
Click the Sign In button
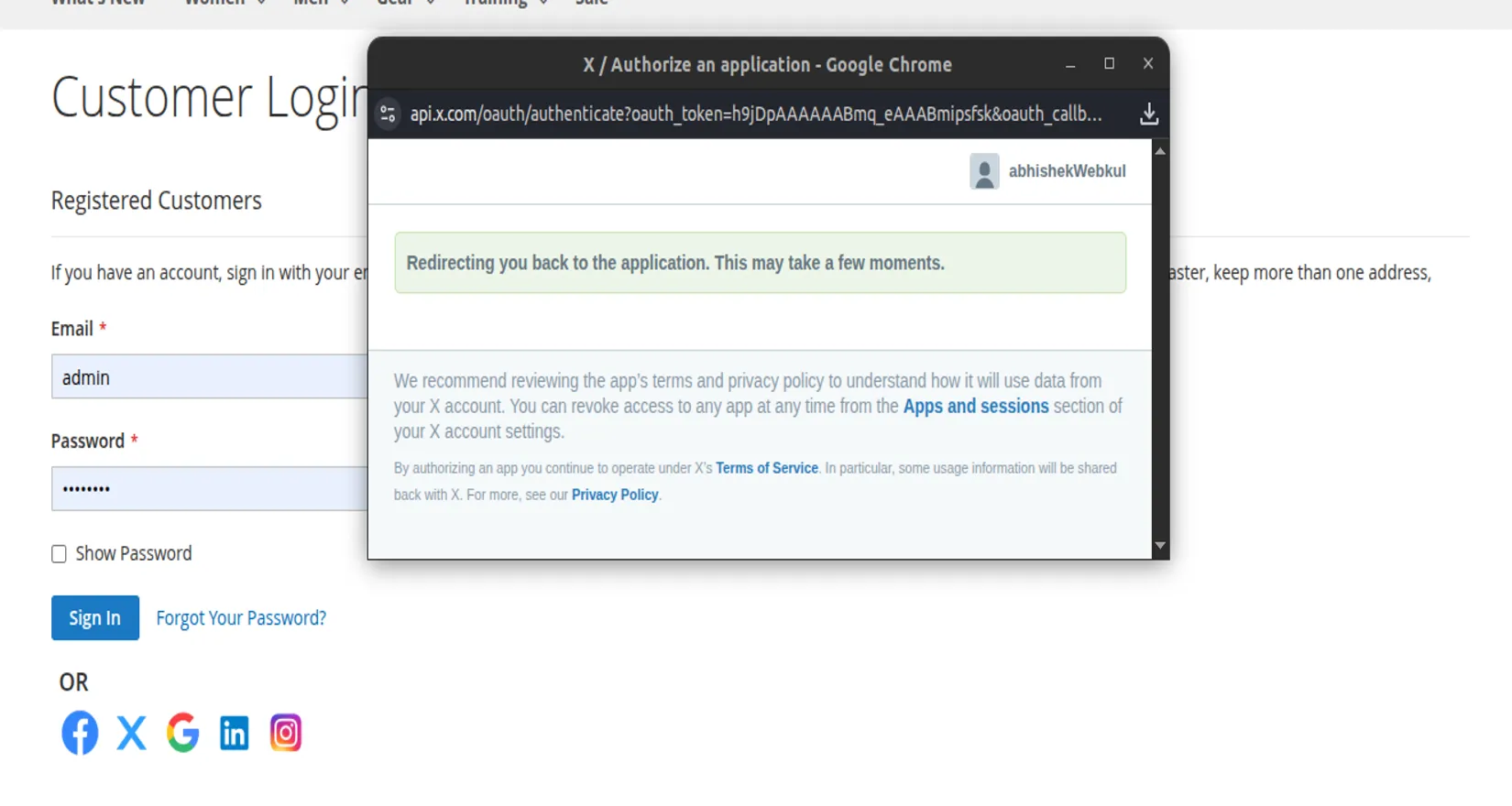[95, 618]
